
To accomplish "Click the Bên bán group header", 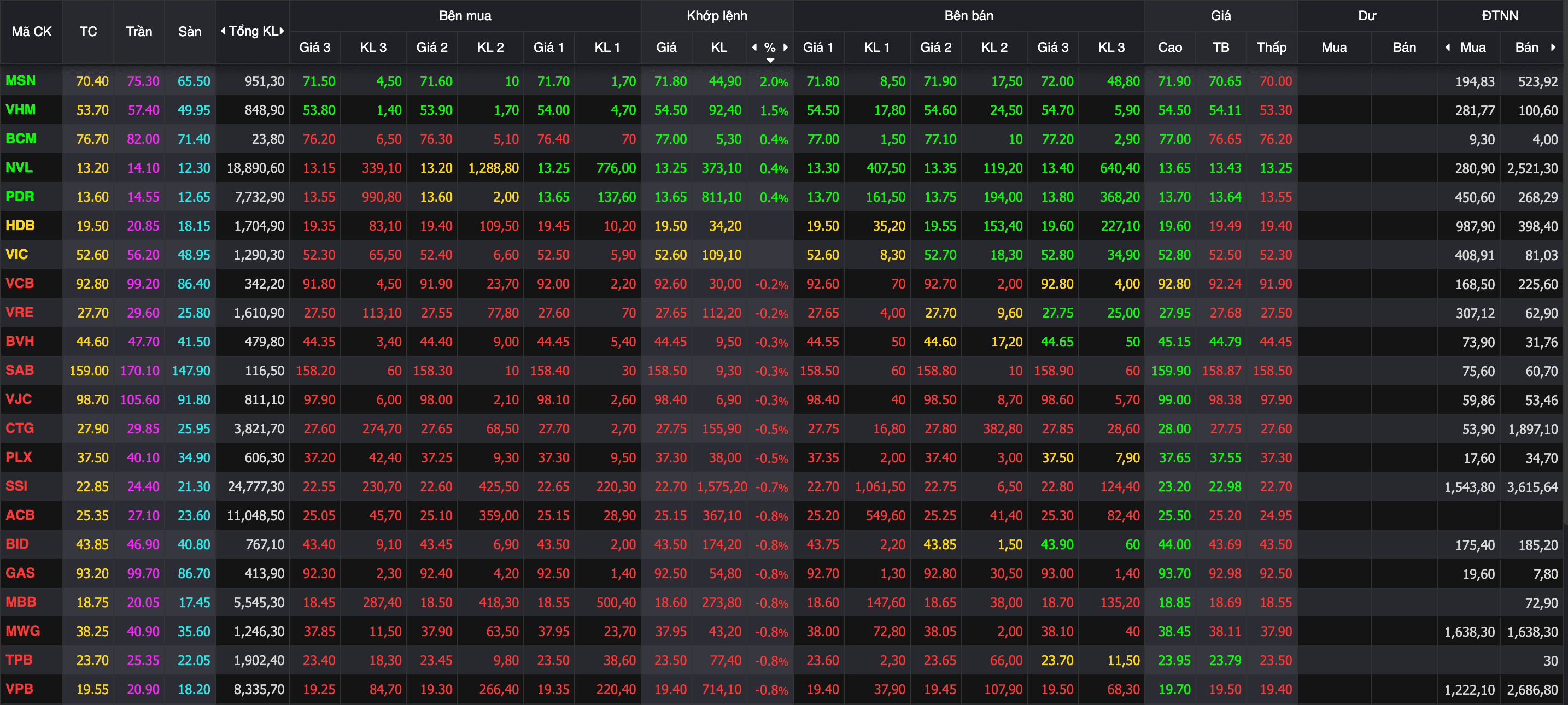I will tap(969, 16).
